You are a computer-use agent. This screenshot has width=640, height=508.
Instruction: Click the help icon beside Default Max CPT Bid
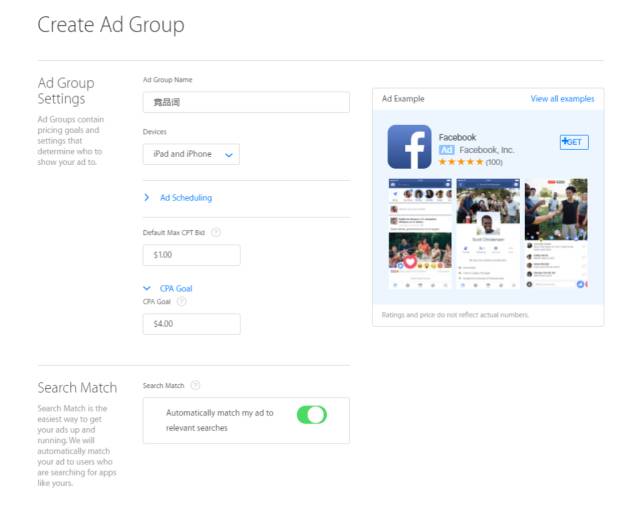click(216, 233)
